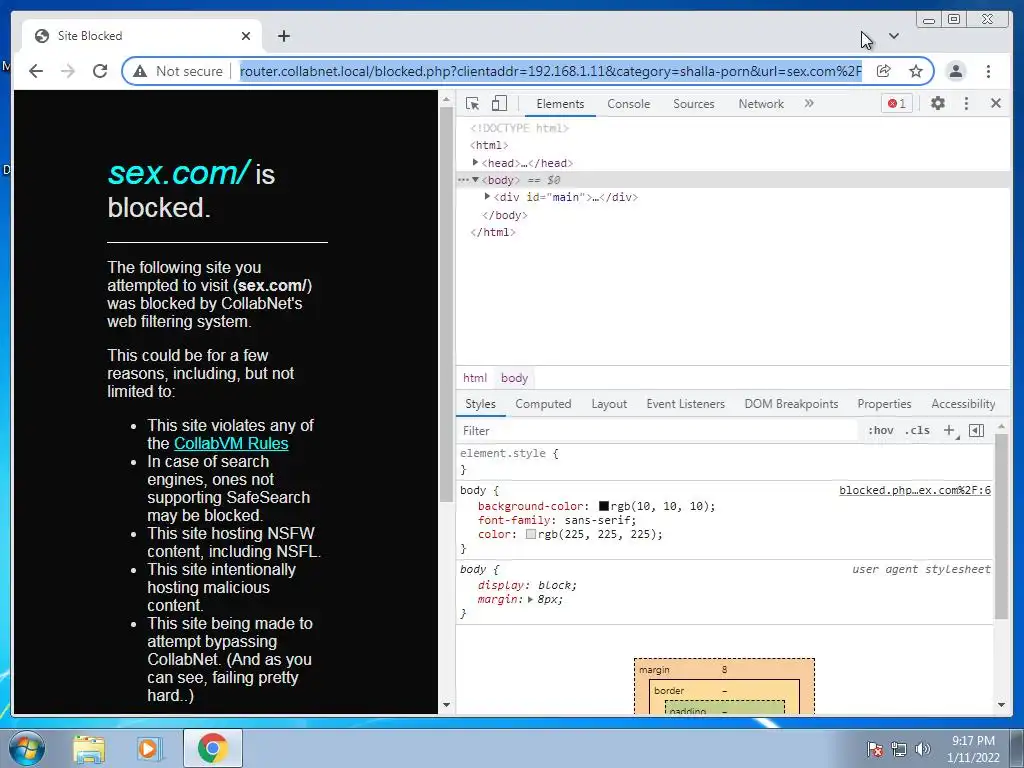This screenshot has width=1024, height=768.
Task: Open the volume speaker tray icon
Action: click(923, 749)
